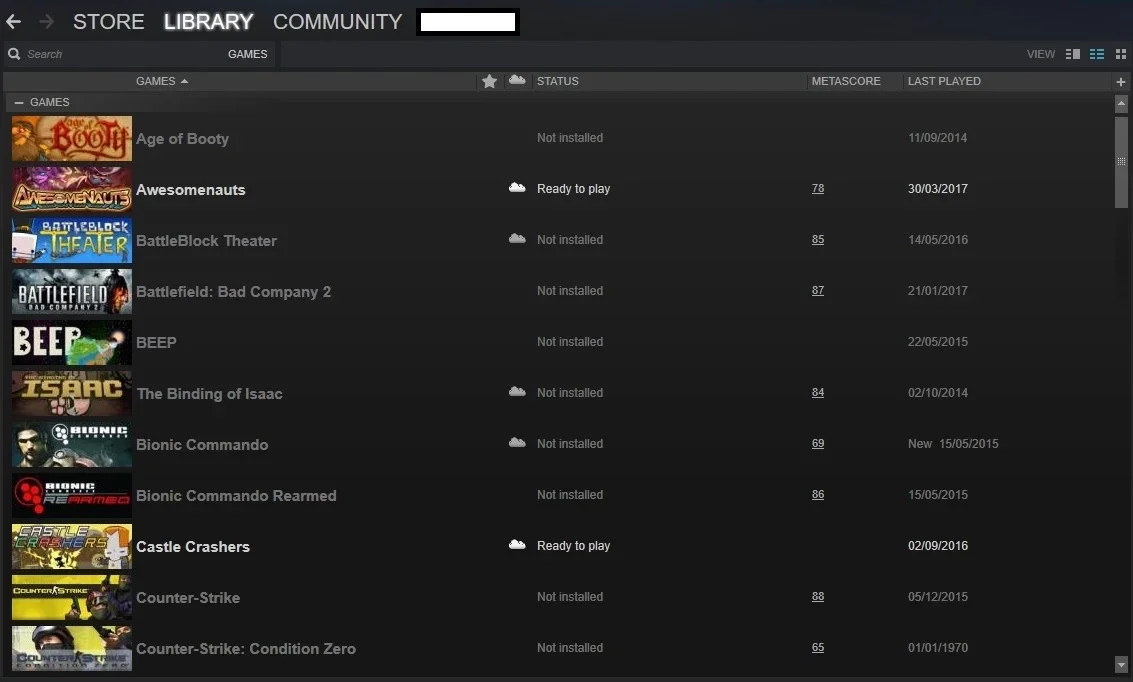Viewport: 1133px width, 682px height.
Task: Select the BattleBlock Theater title
Action: pyautogui.click(x=207, y=241)
